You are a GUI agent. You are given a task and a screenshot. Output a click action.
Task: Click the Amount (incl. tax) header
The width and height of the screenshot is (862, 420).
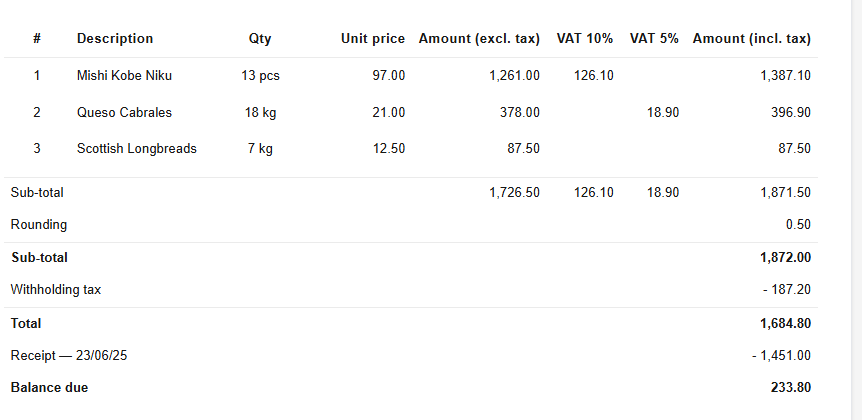(x=751, y=39)
